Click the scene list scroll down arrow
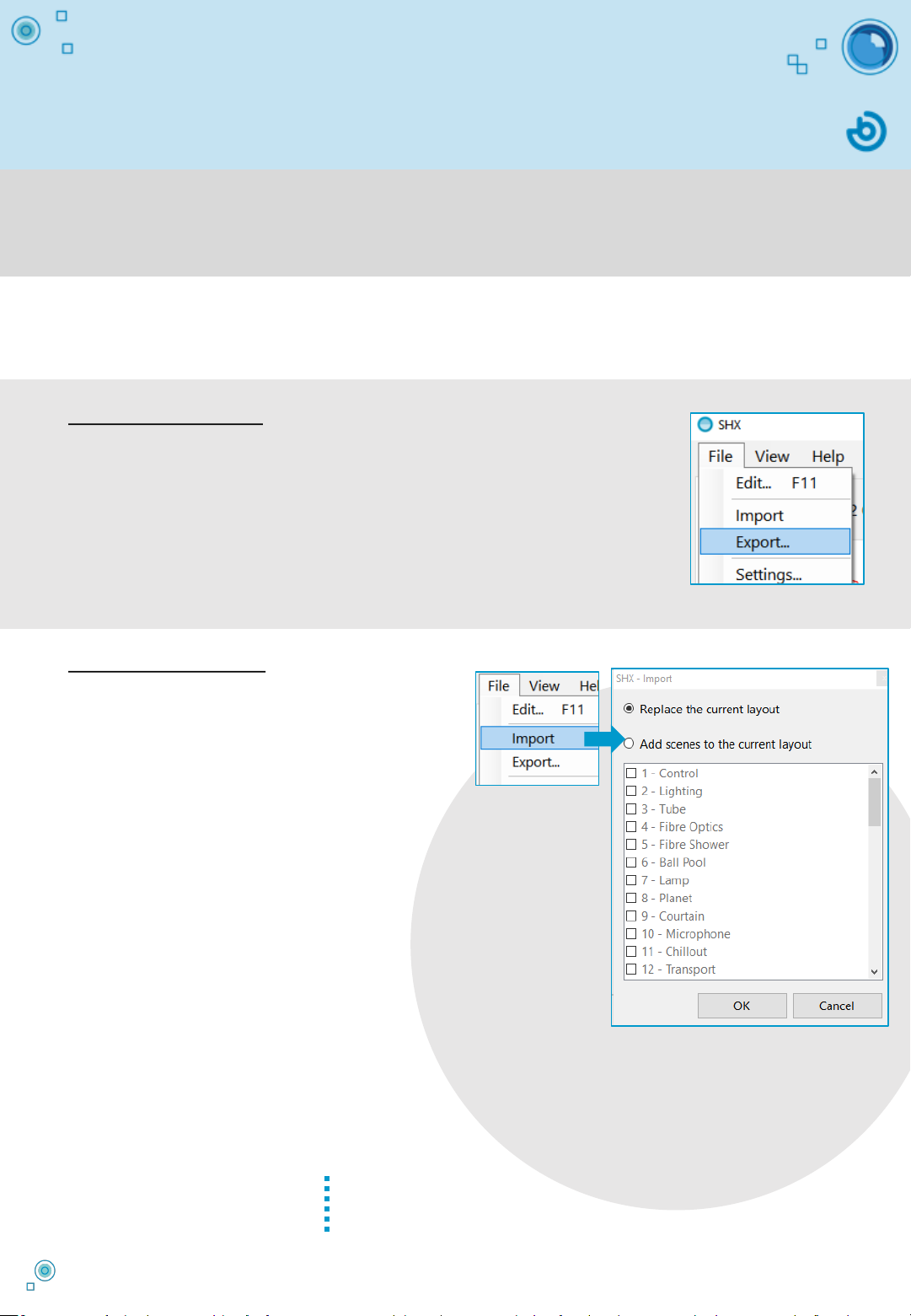Screen dimensions: 911x1316 tap(874, 971)
